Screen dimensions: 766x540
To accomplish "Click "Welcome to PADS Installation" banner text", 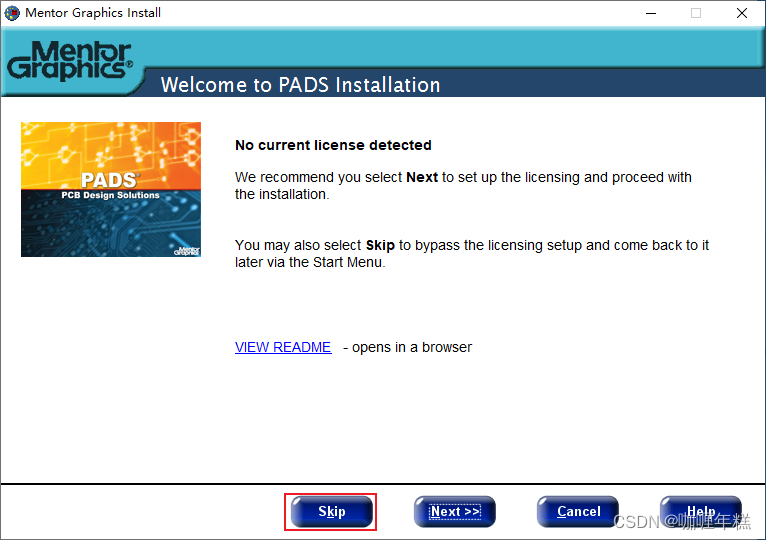I will click(300, 85).
